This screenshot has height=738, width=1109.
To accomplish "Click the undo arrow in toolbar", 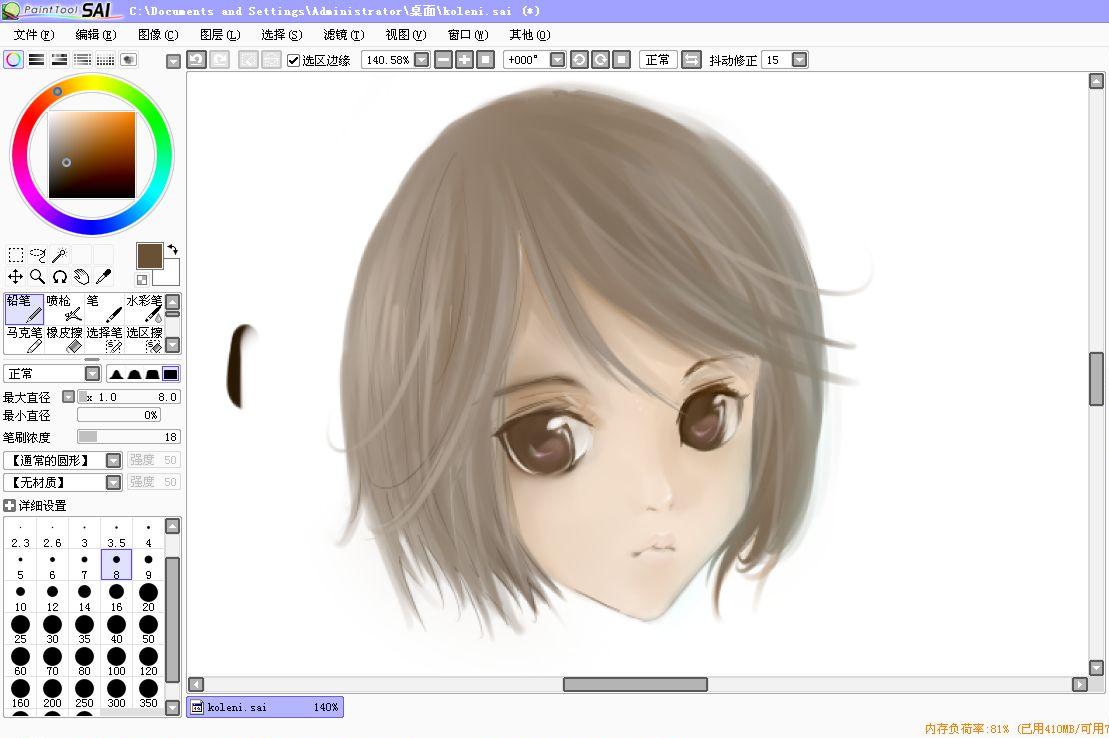I will pos(197,60).
